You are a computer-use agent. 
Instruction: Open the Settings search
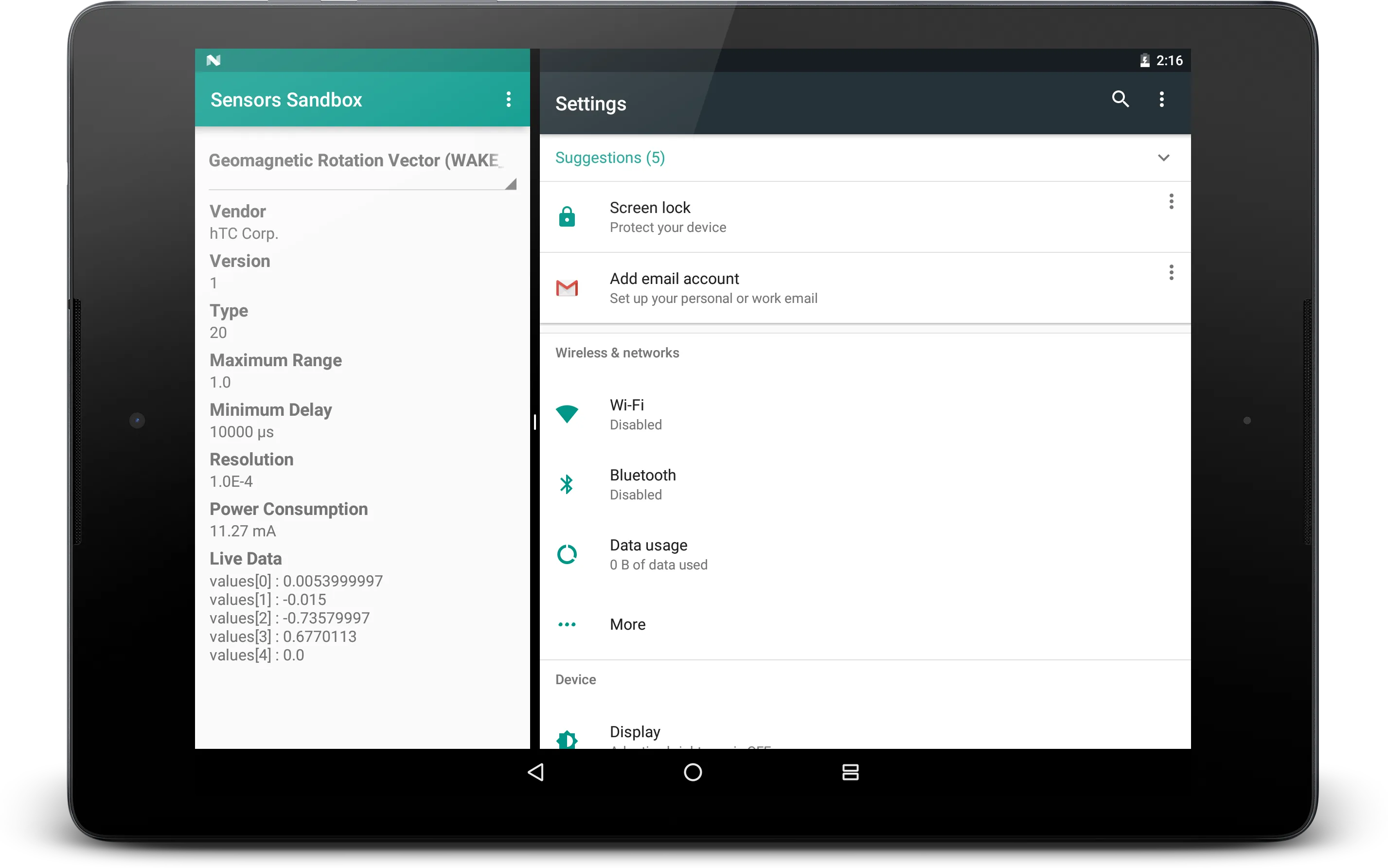pos(1120,99)
